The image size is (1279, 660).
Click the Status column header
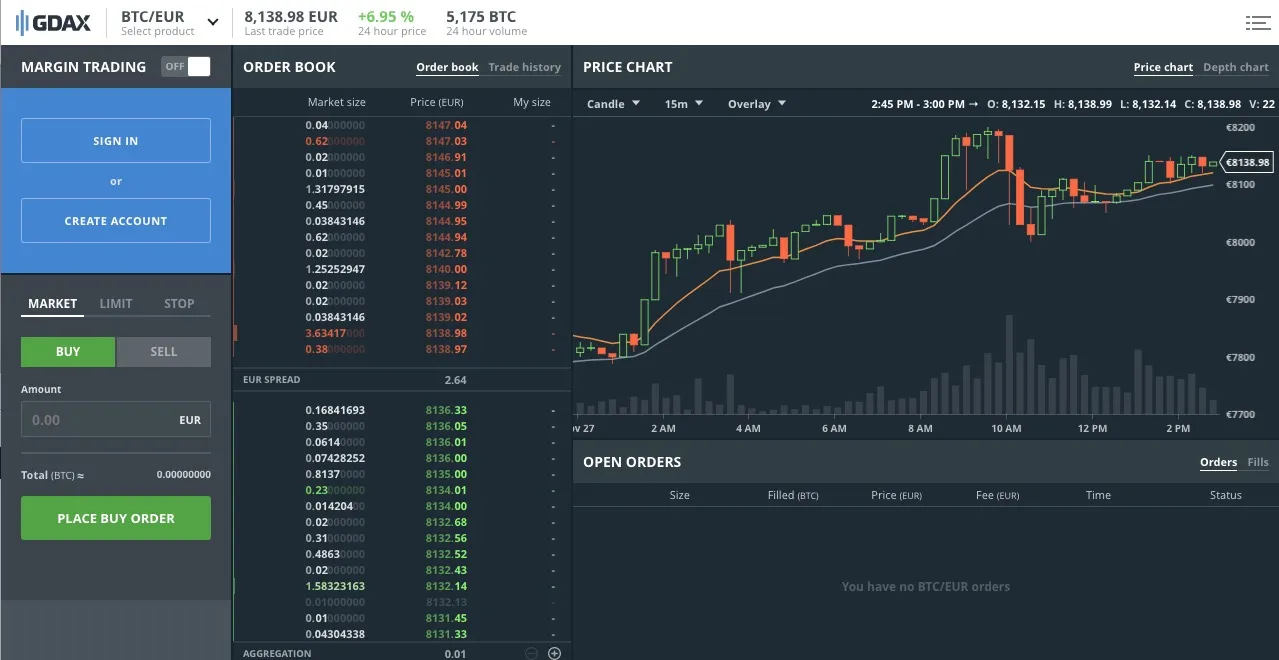tap(1225, 495)
